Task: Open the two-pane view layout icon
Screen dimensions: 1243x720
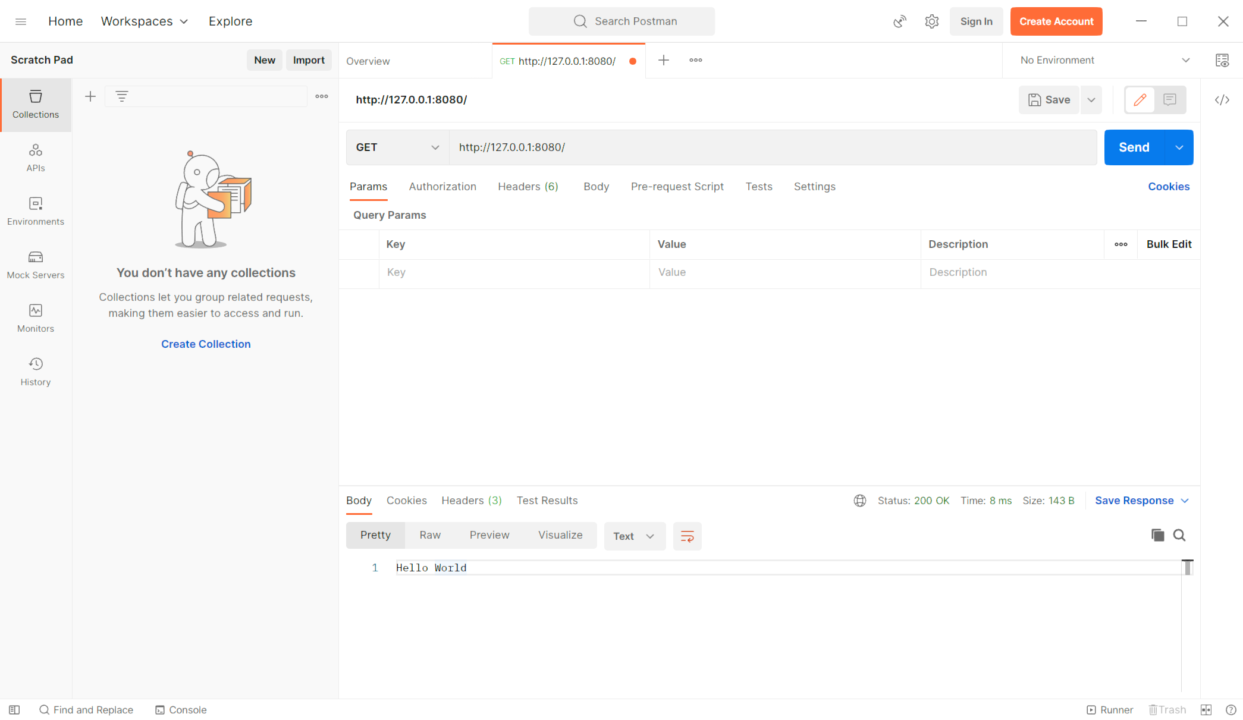Action: pos(1206,710)
